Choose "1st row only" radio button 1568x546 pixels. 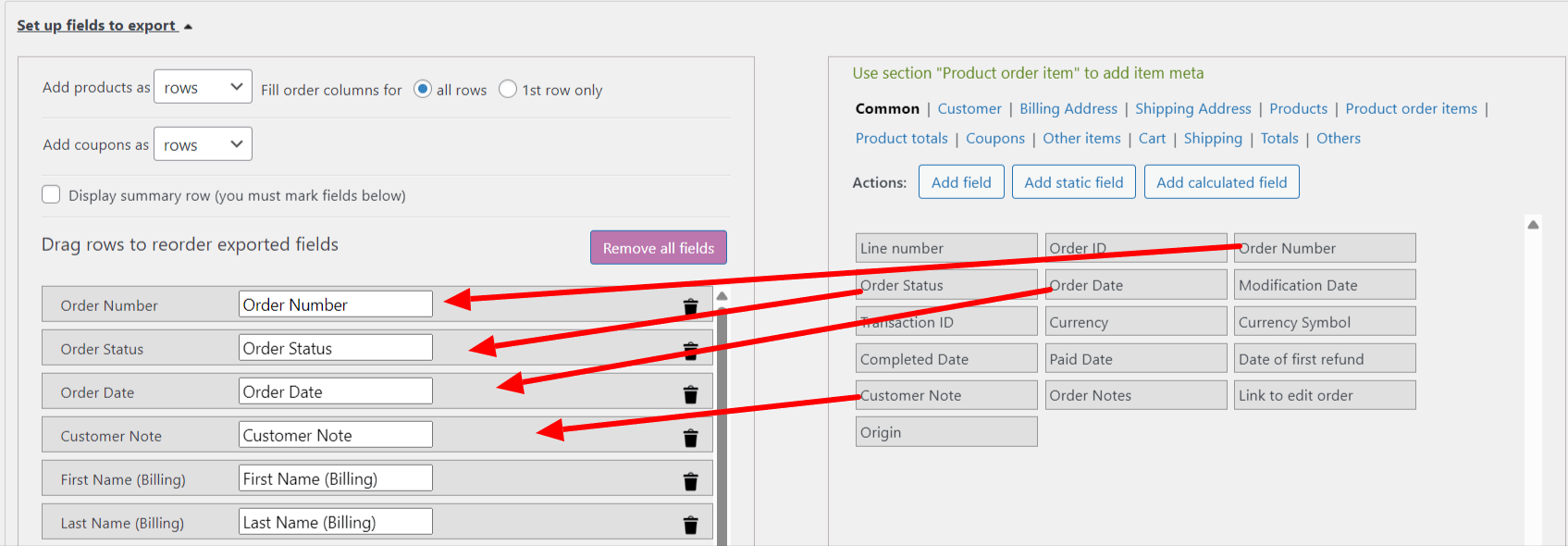pos(508,89)
